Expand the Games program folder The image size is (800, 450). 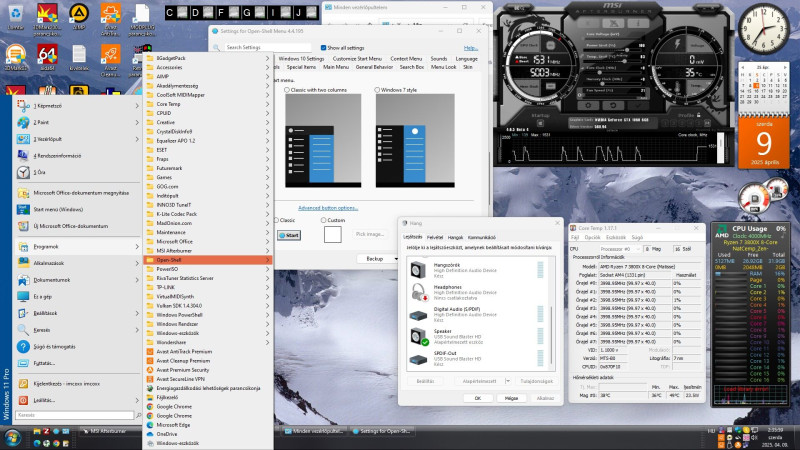(208, 177)
